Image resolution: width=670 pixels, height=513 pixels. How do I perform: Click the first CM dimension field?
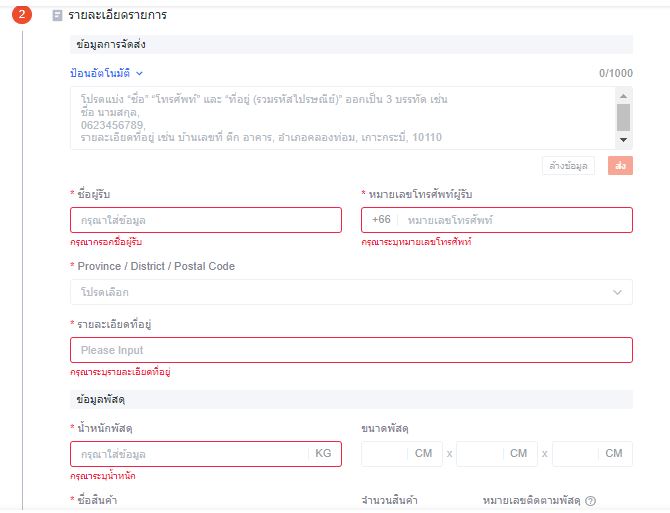point(402,454)
